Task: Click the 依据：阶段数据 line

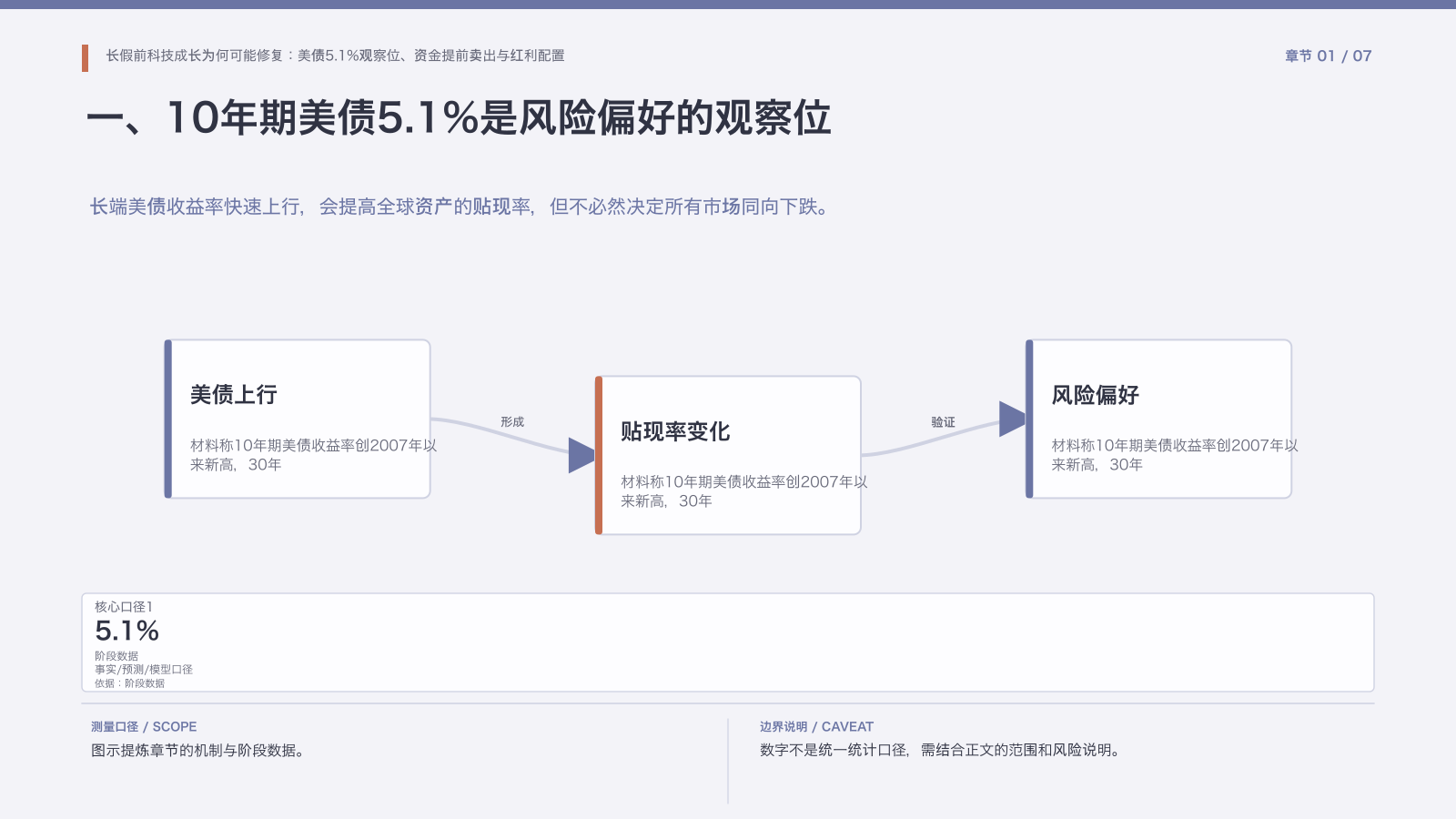Action: click(x=130, y=683)
